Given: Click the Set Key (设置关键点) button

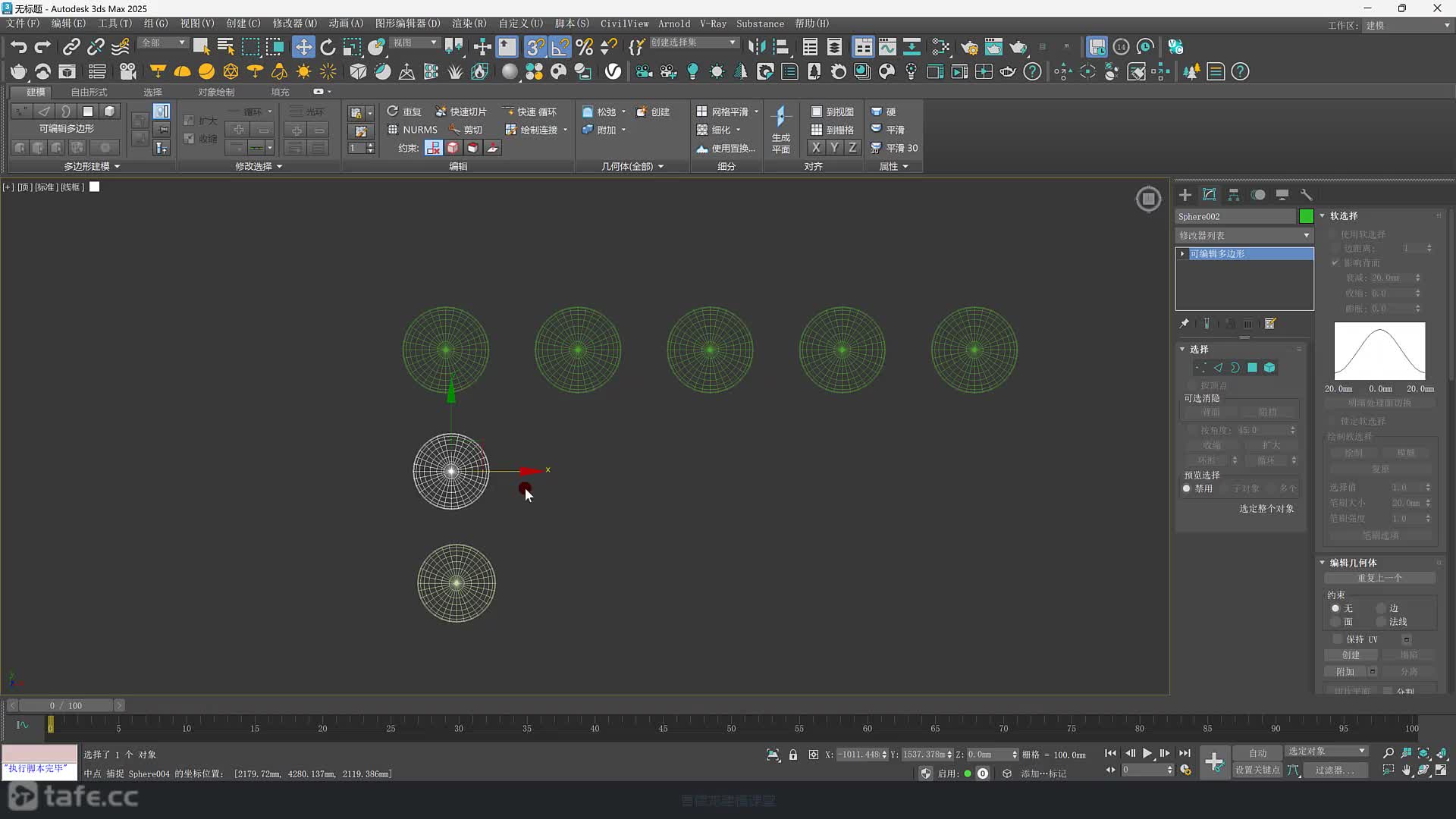Looking at the screenshot, I should click(x=1257, y=770).
